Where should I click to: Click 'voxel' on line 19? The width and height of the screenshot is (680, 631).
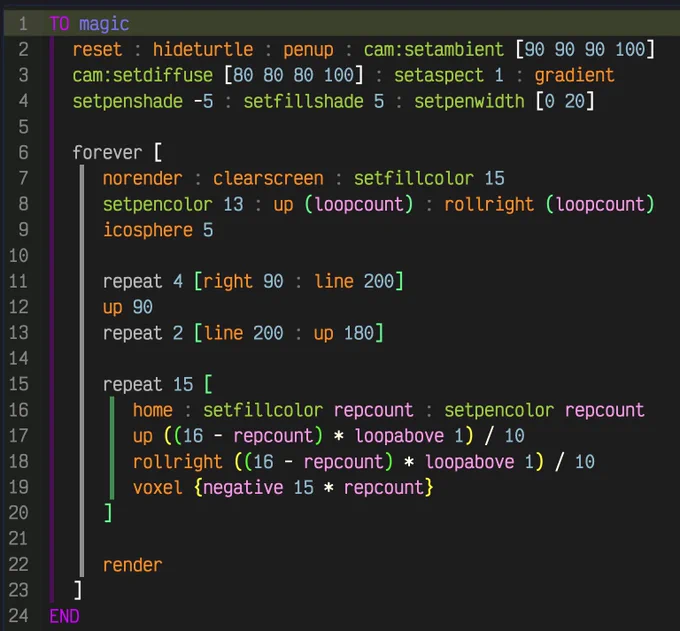click(x=157, y=487)
